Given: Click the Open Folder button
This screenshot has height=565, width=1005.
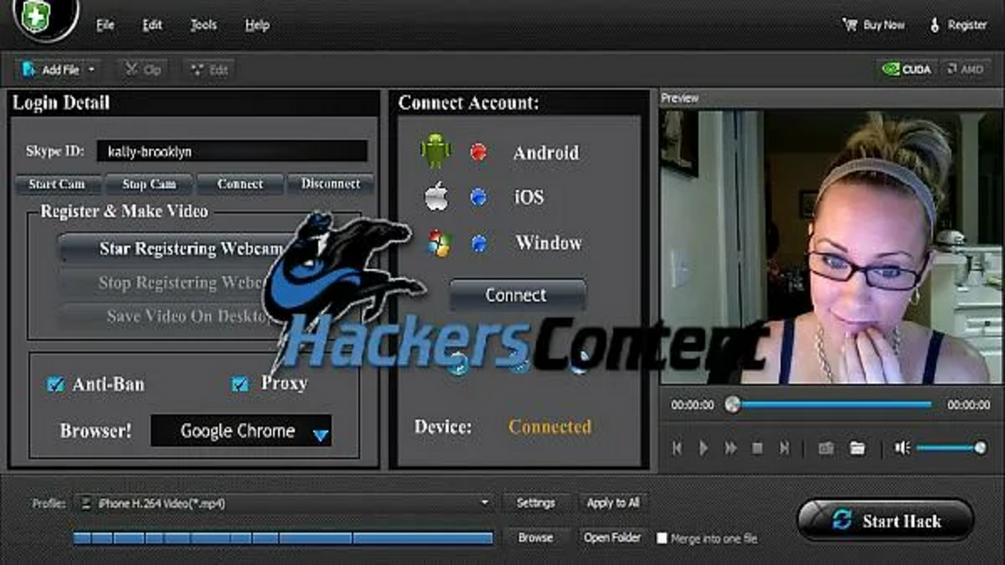Looking at the screenshot, I should point(612,537).
